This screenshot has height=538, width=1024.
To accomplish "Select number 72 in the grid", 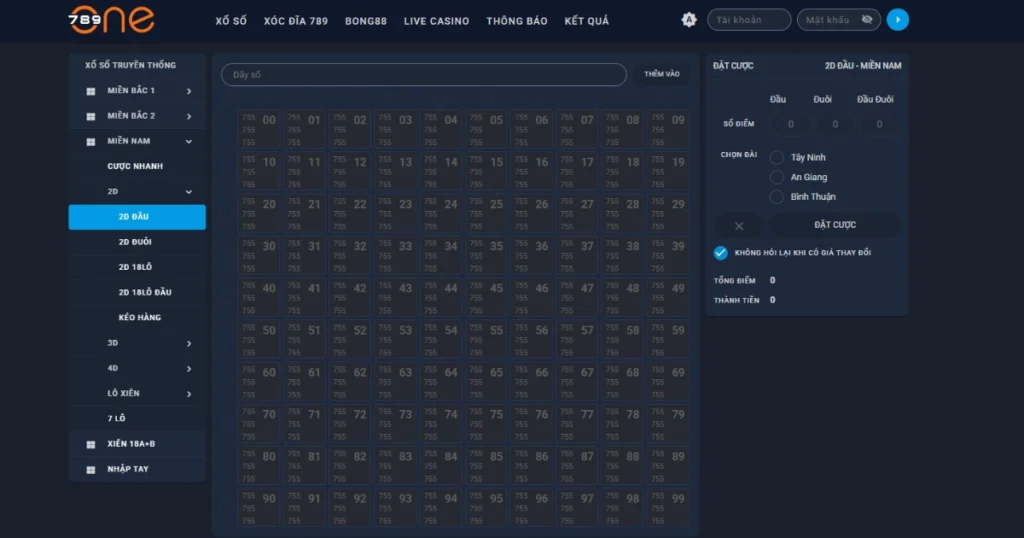I will (x=349, y=424).
